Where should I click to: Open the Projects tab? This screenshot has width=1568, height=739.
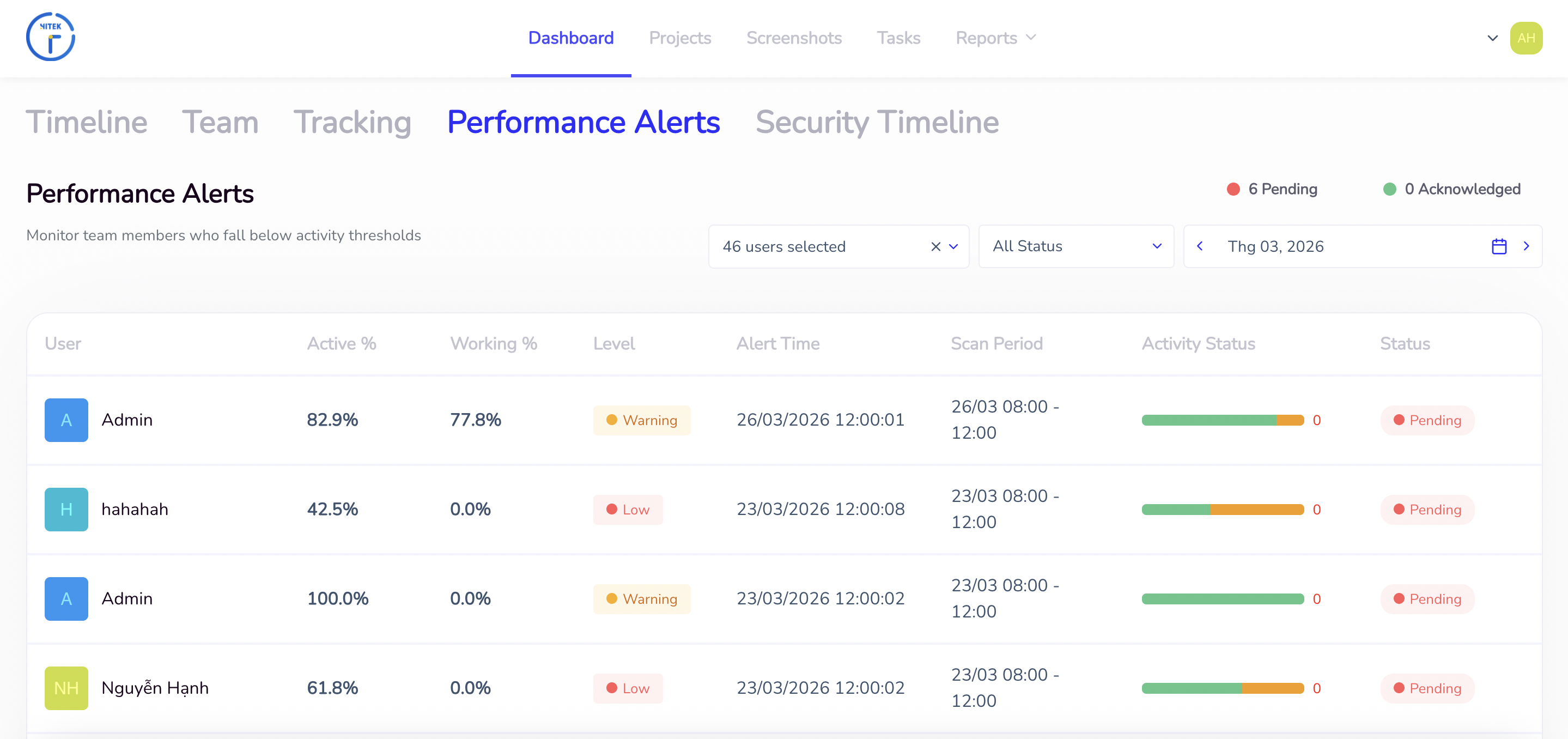pos(680,38)
